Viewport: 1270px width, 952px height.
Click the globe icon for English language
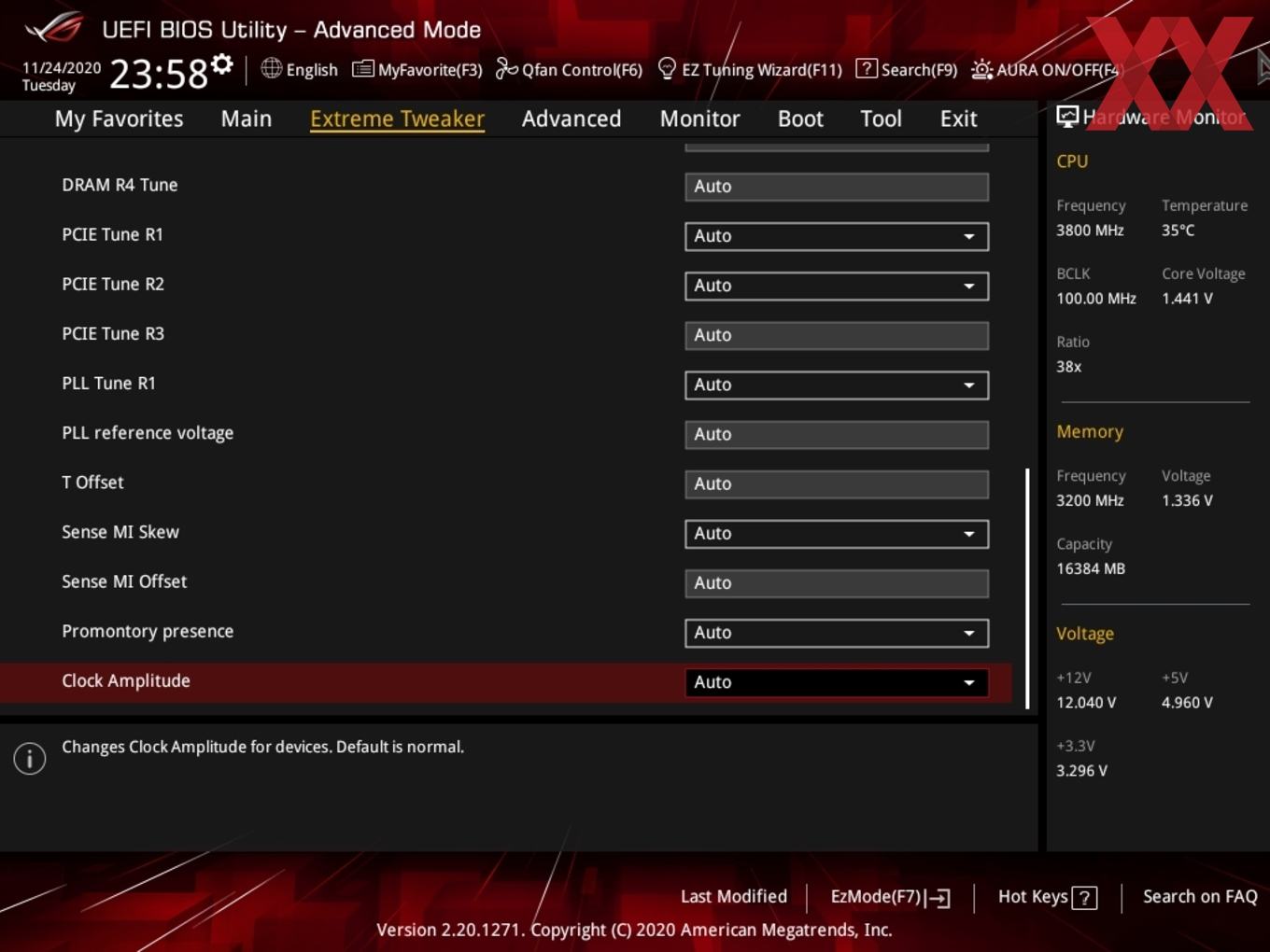pos(271,68)
